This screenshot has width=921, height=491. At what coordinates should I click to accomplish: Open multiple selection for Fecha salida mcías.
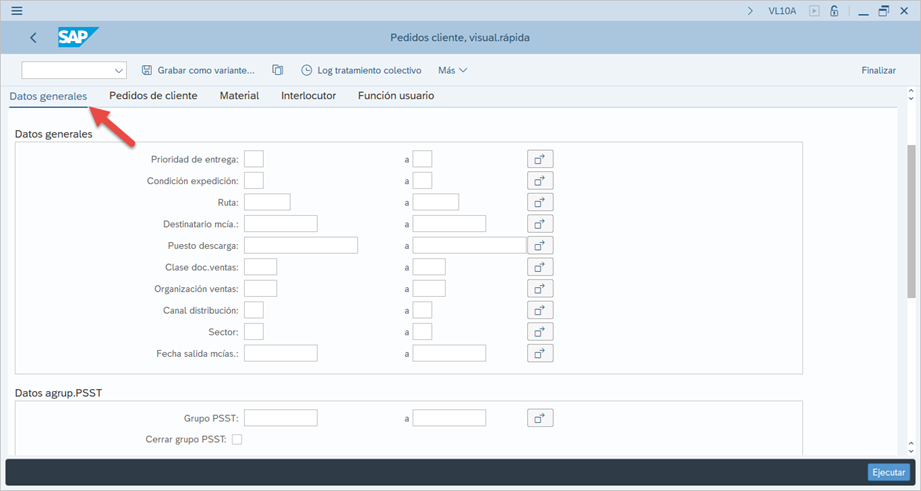point(540,353)
